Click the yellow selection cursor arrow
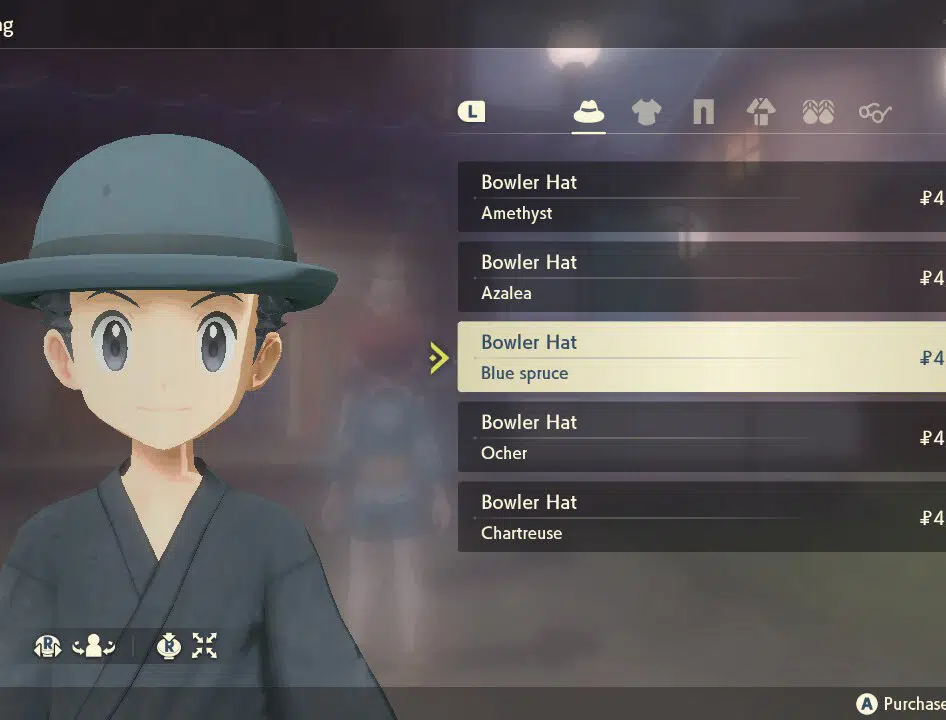Screen dimensions: 946x720 (439, 358)
